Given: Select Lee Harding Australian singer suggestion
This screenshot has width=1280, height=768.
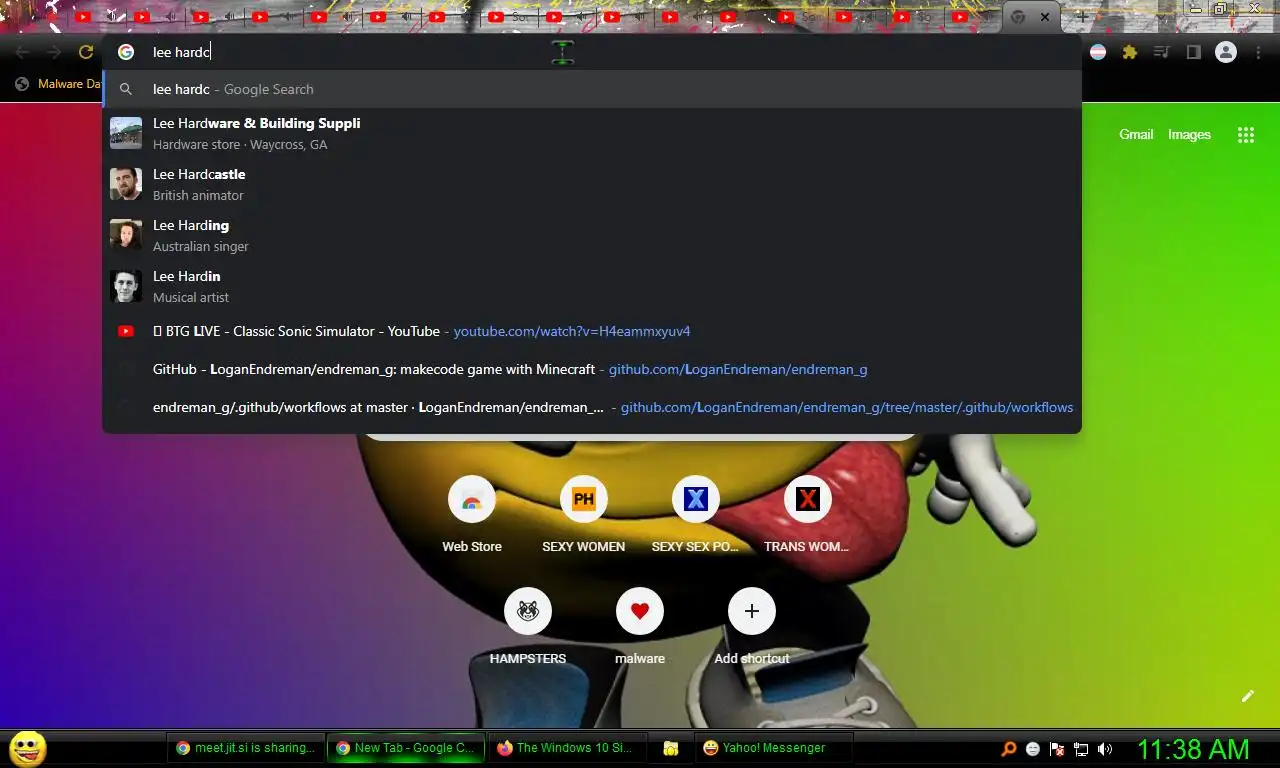Looking at the screenshot, I should [x=592, y=235].
